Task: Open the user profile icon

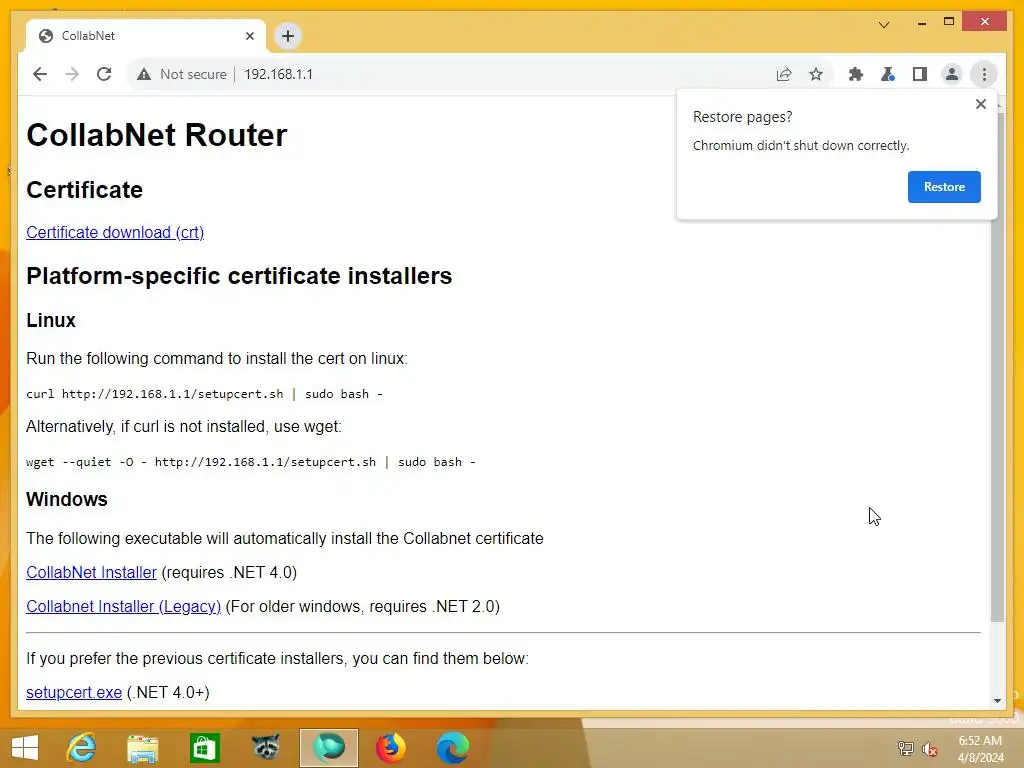Action: [x=952, y=74]
